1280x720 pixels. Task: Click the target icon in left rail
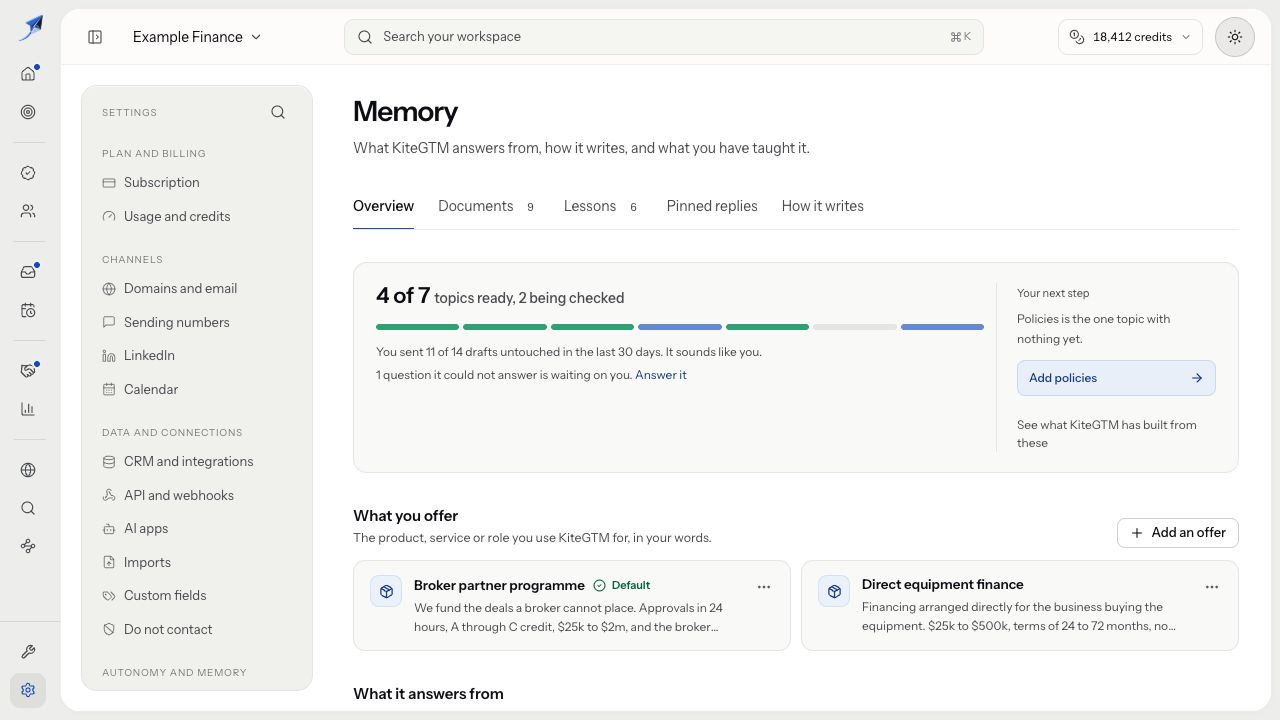pos(28,112)
